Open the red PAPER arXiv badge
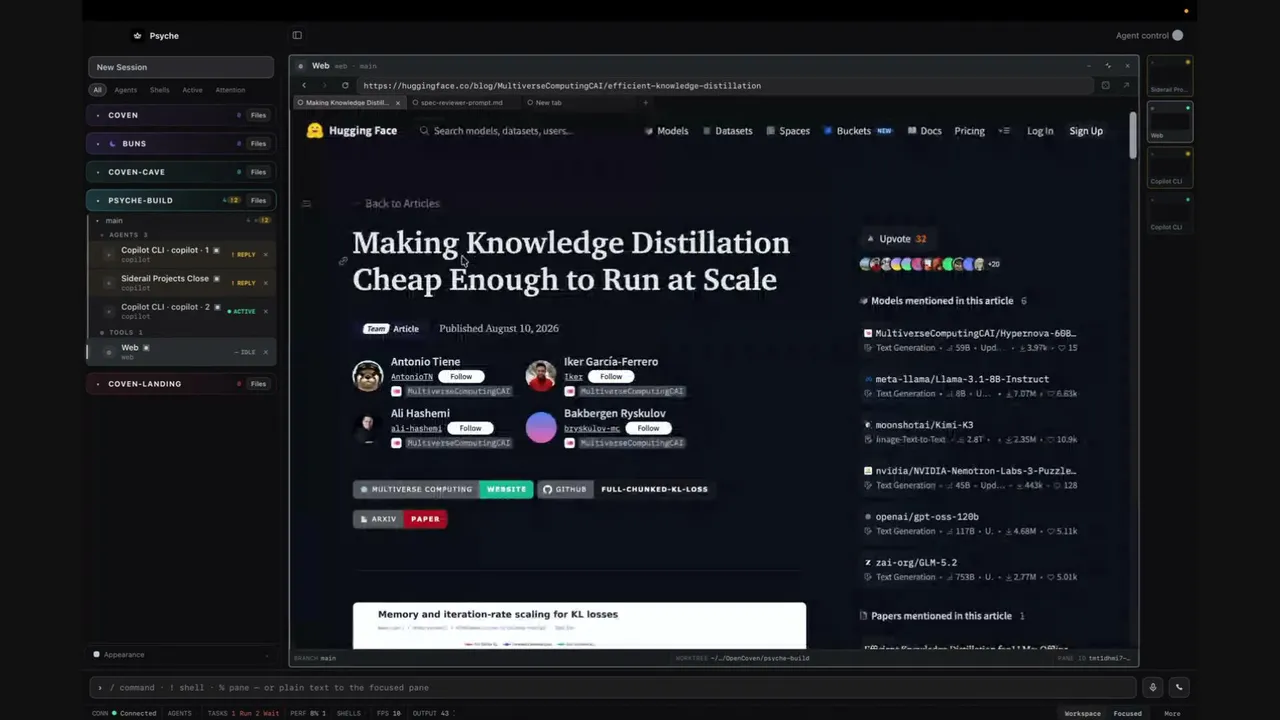This screenshot has width=1280, height=720. pyautogui.click(x=425, y=519)
